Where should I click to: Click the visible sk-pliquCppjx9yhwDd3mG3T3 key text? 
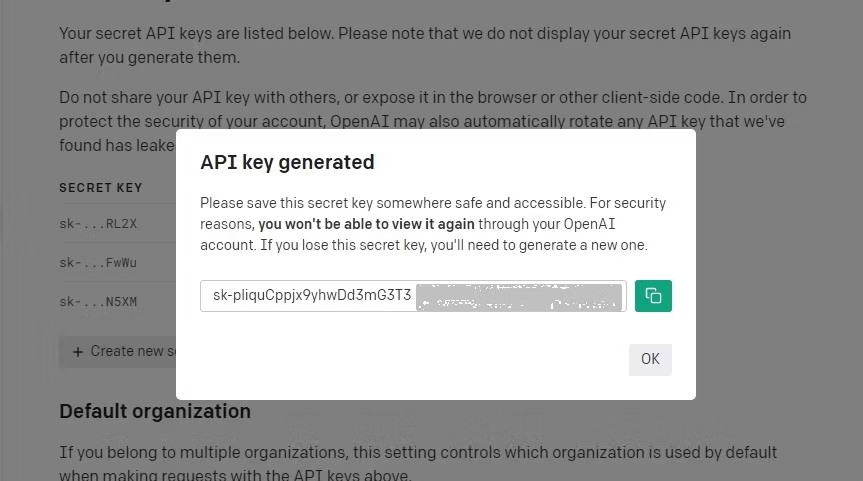pyautogui.click(x=312, y=296)
